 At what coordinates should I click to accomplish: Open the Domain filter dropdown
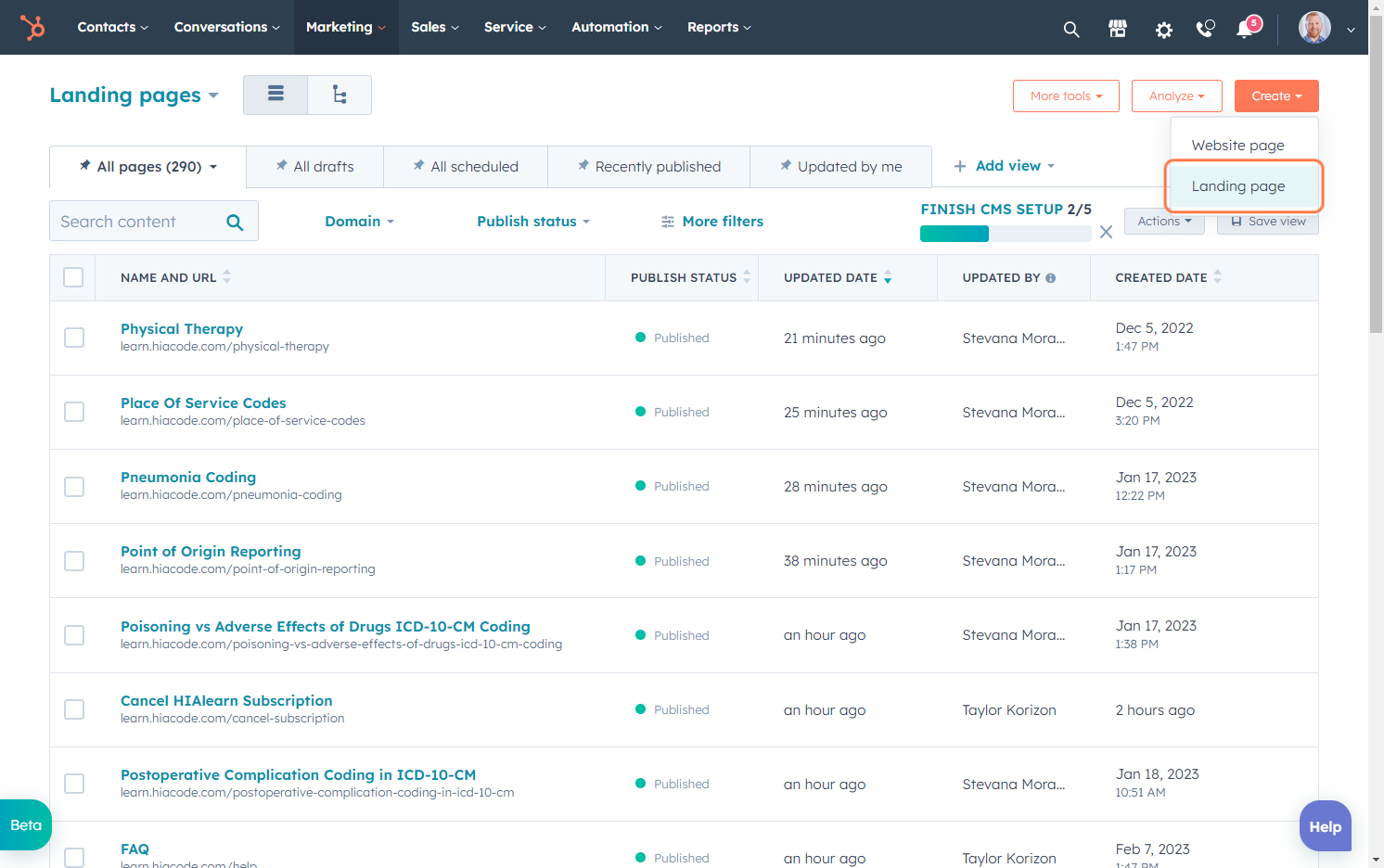pos(360,222)
